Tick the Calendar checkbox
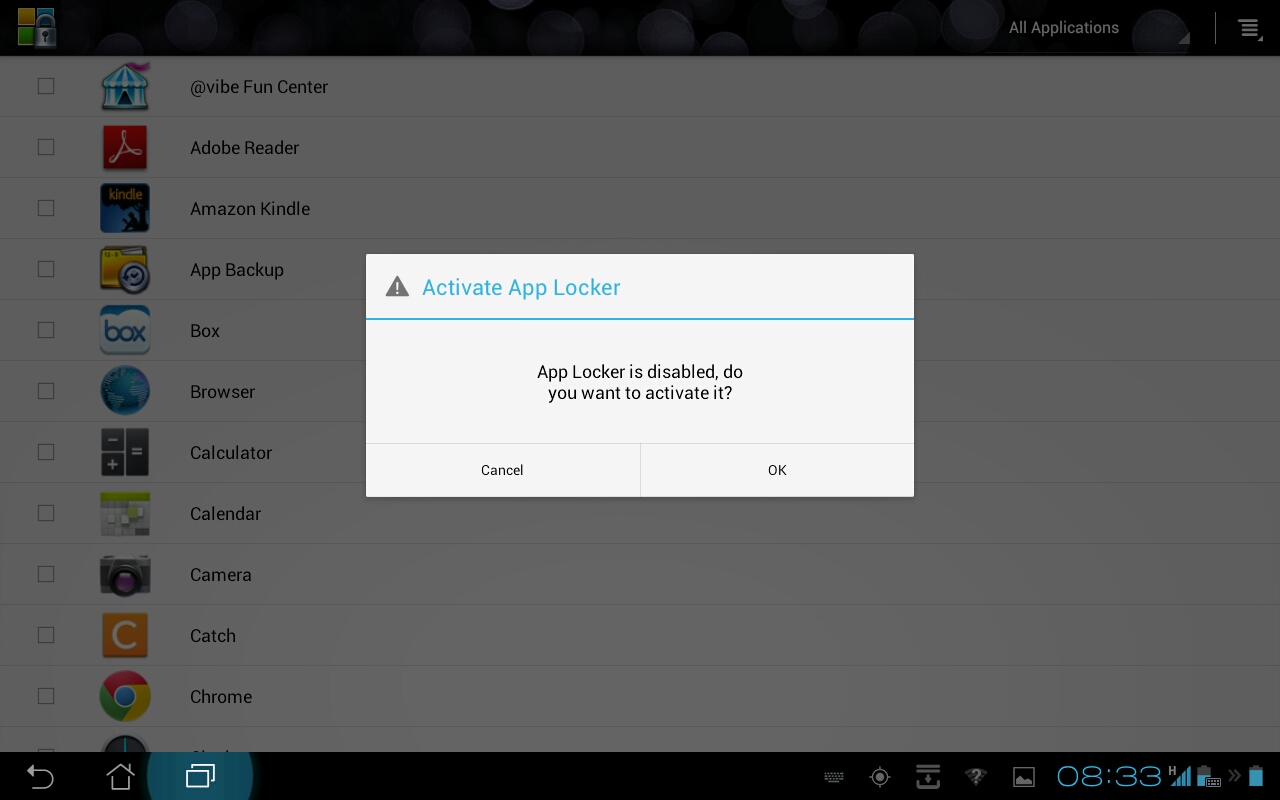The width and height of the screenshot is (1280, 800). tap(46, 514)
